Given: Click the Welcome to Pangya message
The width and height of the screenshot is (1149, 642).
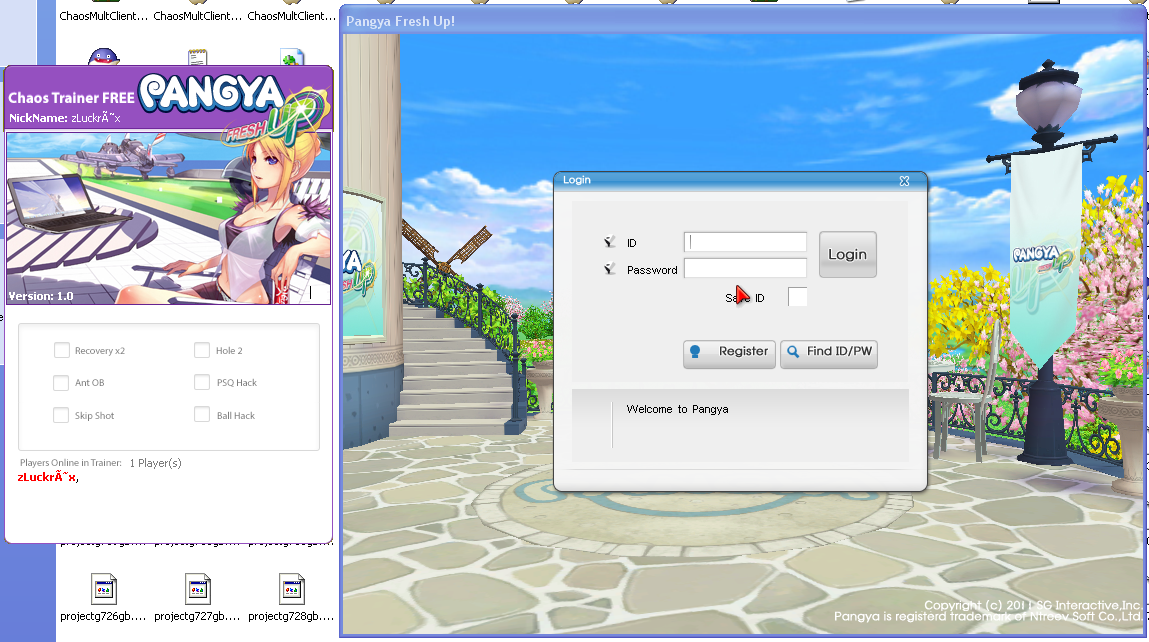Looking at the screenshot, I should (677, 409).
